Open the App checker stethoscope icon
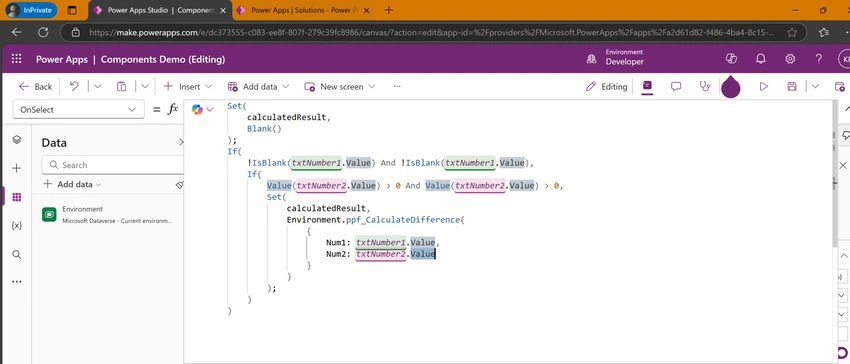Screen dimensions: 850x364 coord(705,86)
